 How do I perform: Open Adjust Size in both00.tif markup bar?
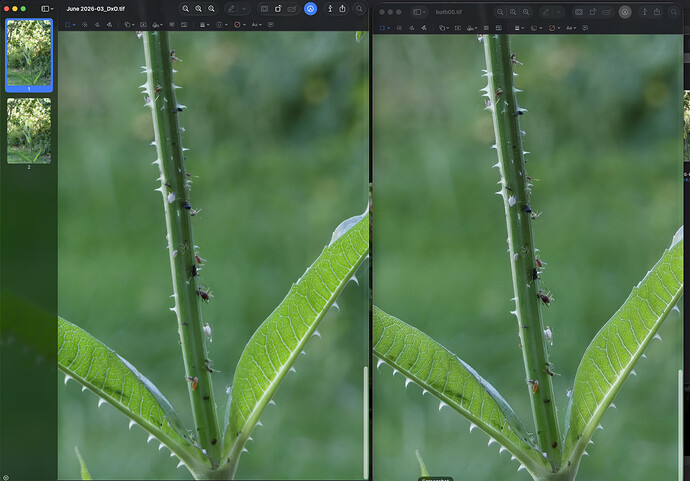499,28
